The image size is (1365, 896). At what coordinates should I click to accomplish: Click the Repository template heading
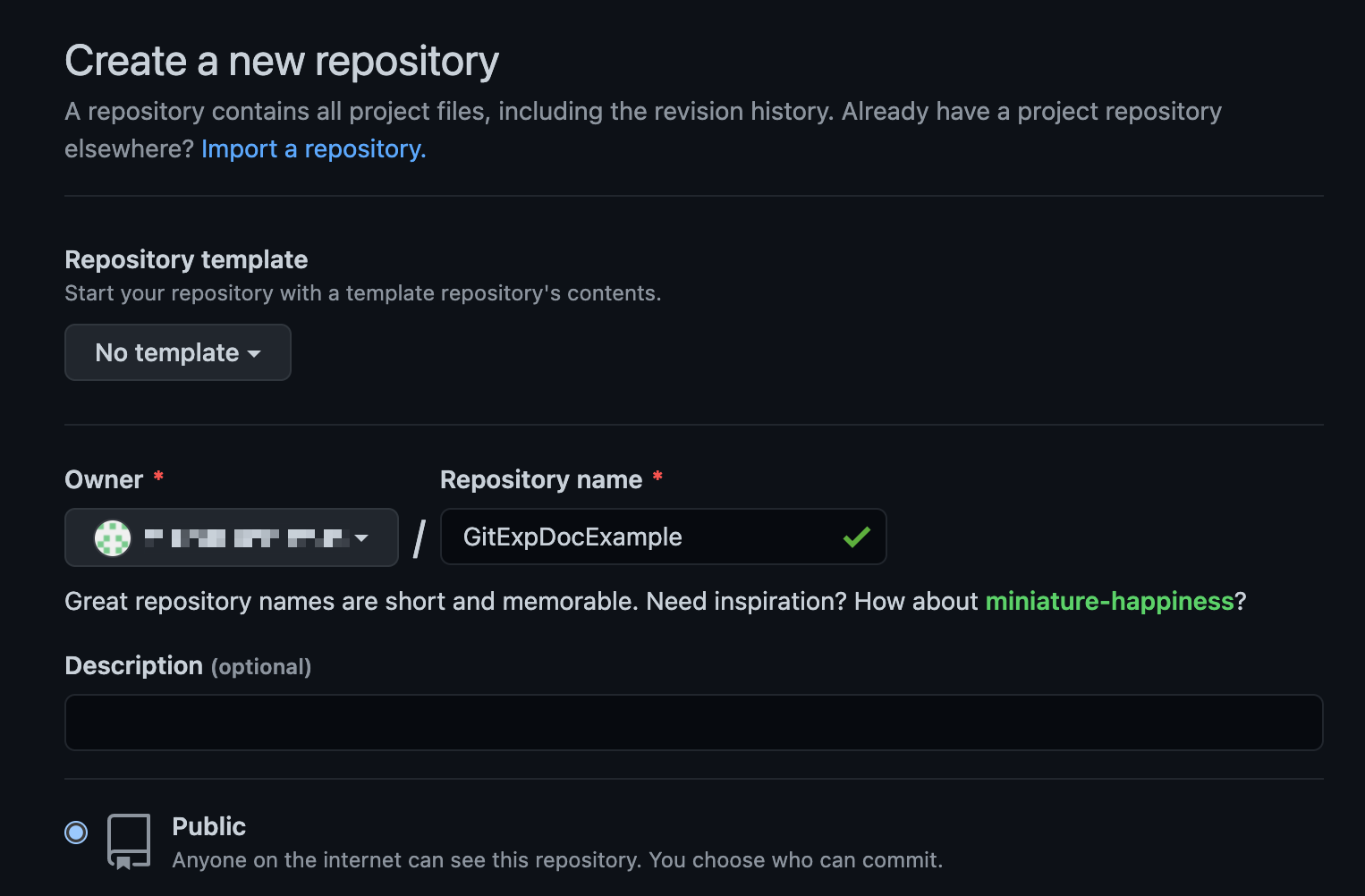point(186,259)
